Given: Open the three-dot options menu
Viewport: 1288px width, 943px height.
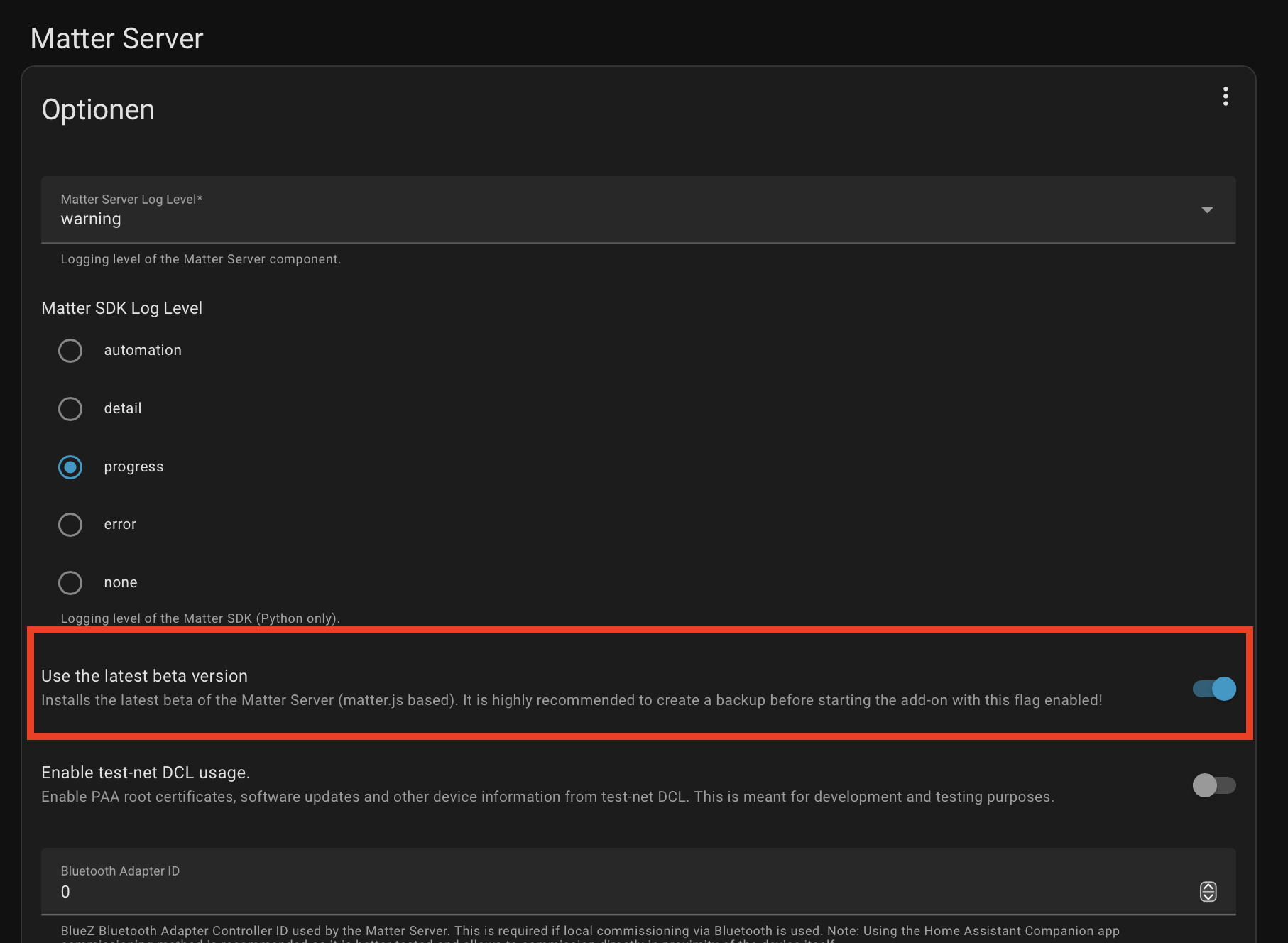Looking at the screenshot, I should [1225, 97].
